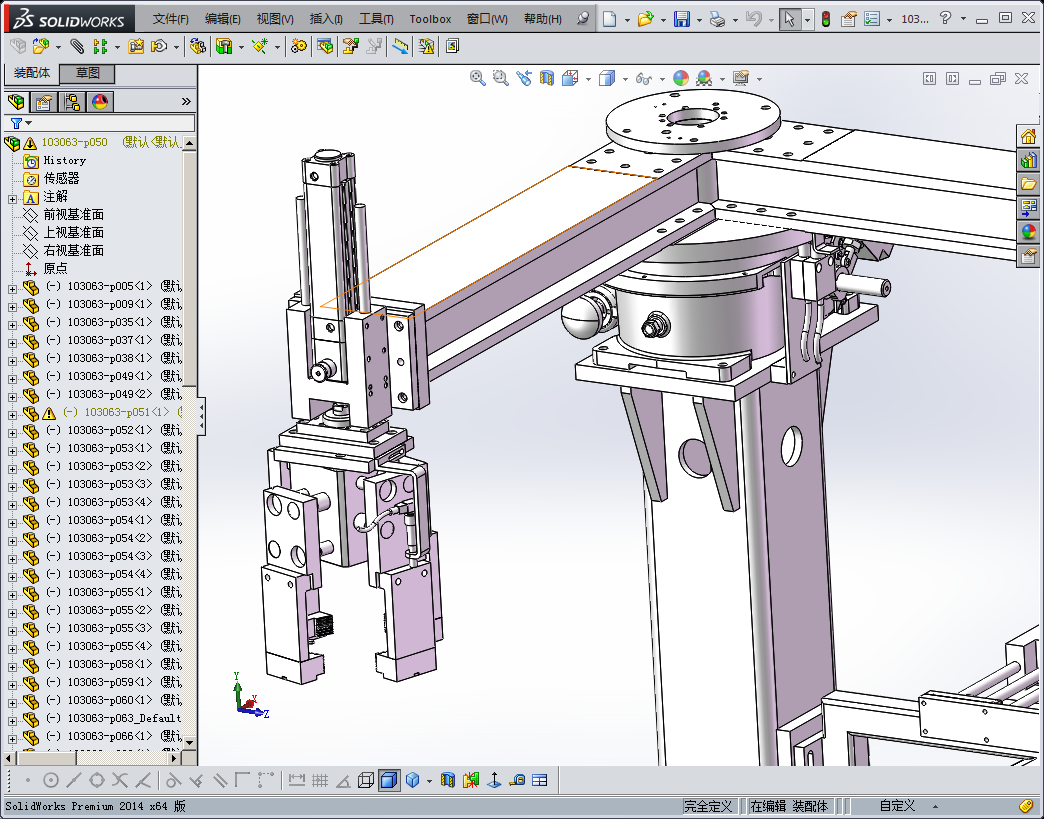1044x819 pixels.
Task: Expand the 注解 annotations folder
Action: pyautogui.click(x=12, y=197)
